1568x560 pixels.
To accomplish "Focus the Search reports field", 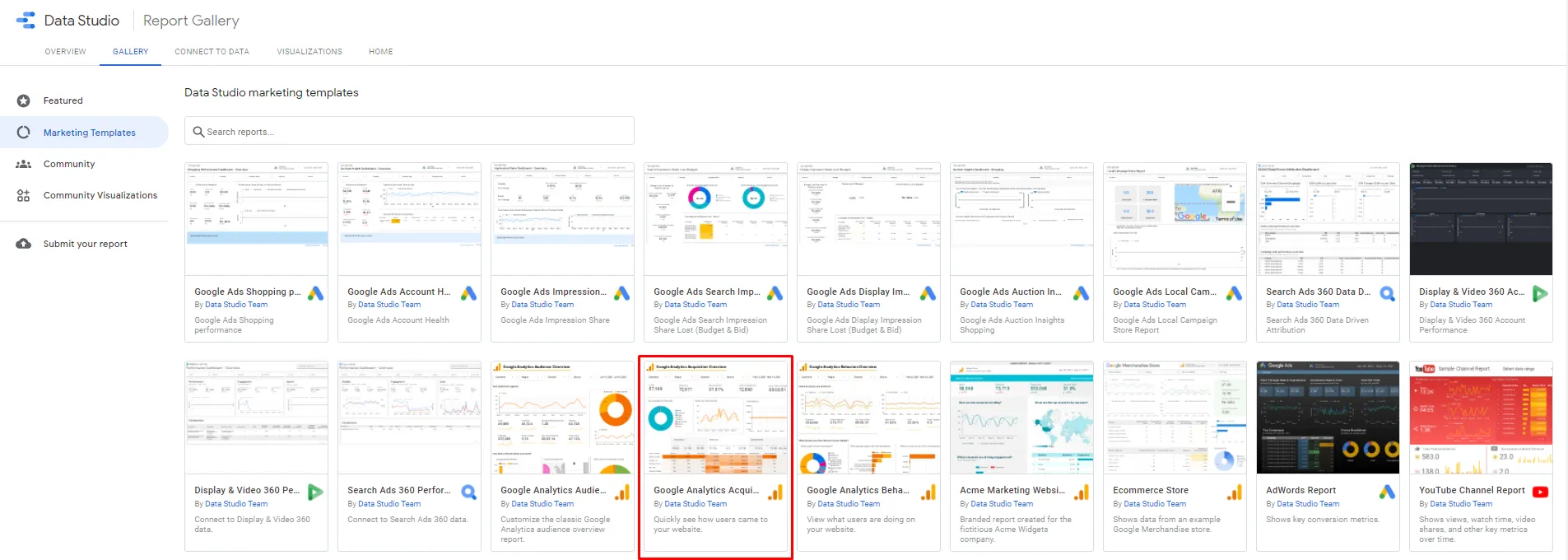I will [409, 132].
